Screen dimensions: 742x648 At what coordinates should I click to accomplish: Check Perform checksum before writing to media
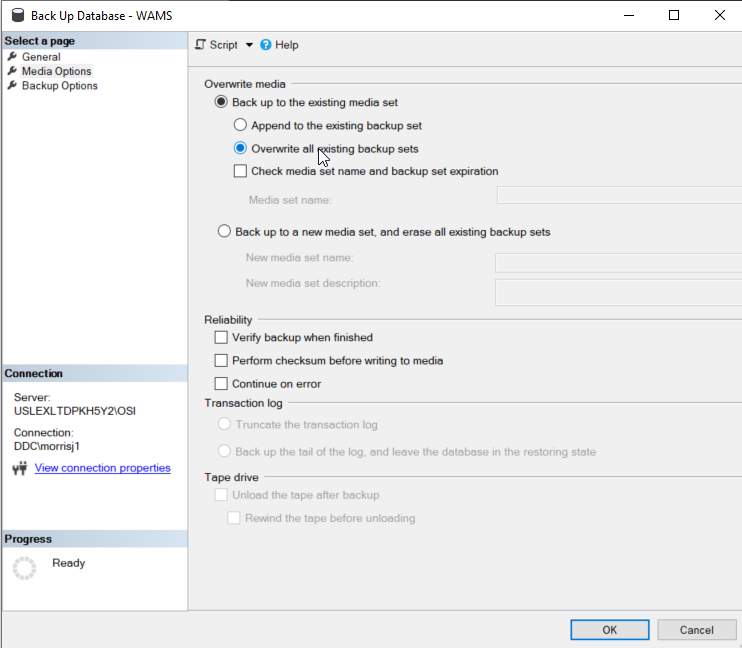click(x=221, y=360)
